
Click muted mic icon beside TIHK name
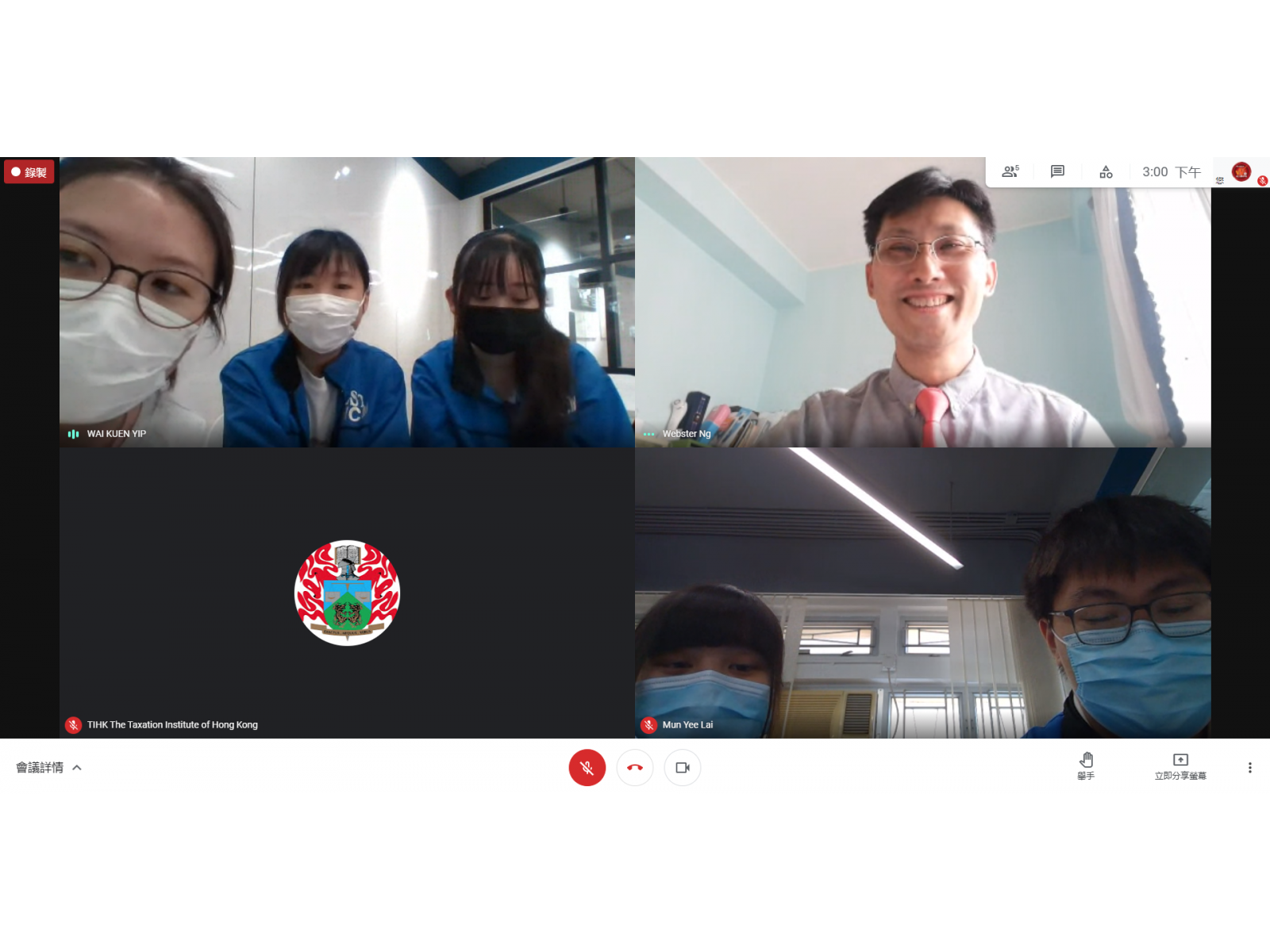(73, 725)
